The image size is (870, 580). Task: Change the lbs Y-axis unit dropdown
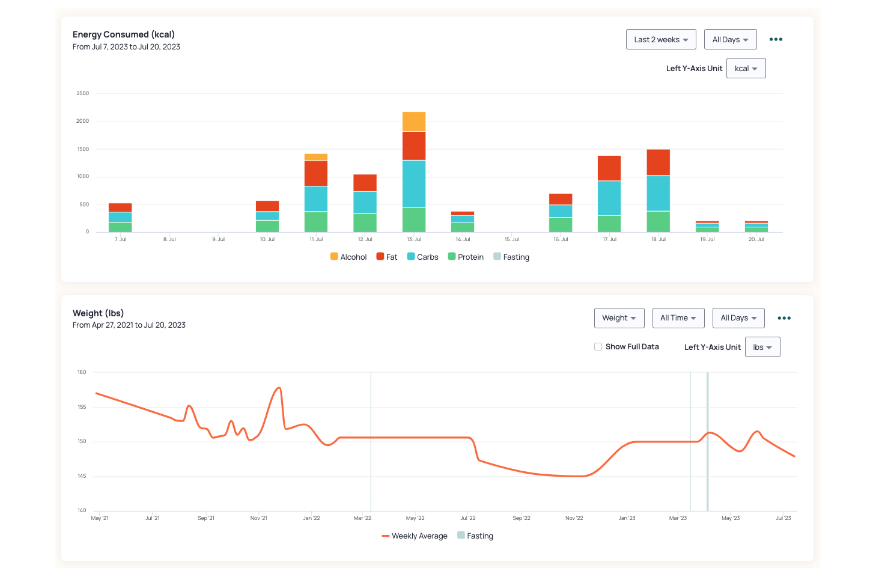coord(762,347)
